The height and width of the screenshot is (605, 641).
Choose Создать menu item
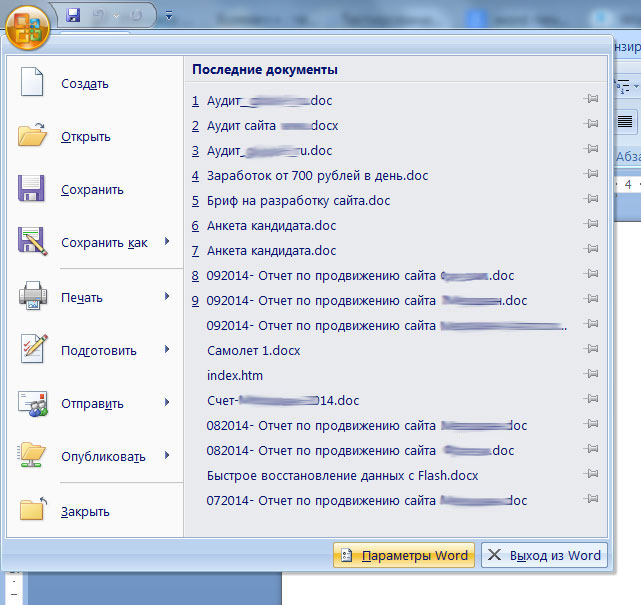(95, 83)
